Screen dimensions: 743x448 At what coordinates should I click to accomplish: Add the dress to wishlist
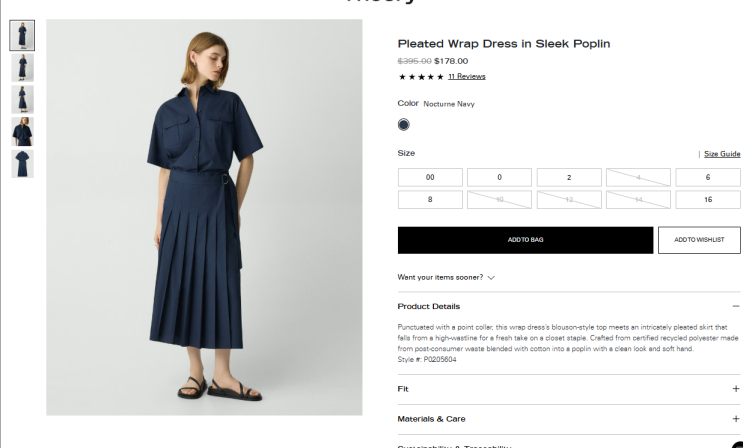point(699,240)
